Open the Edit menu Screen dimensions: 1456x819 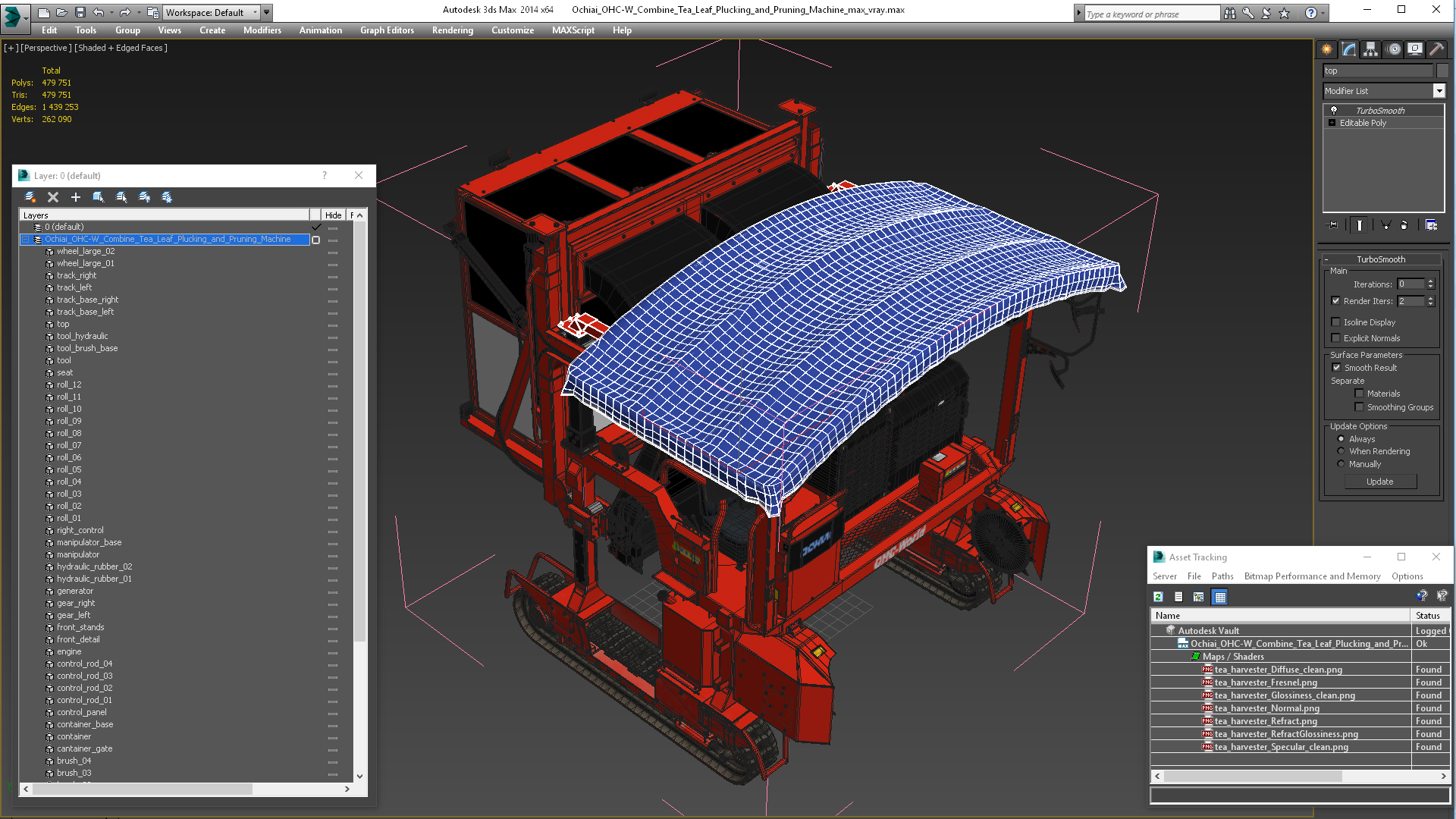49,30
